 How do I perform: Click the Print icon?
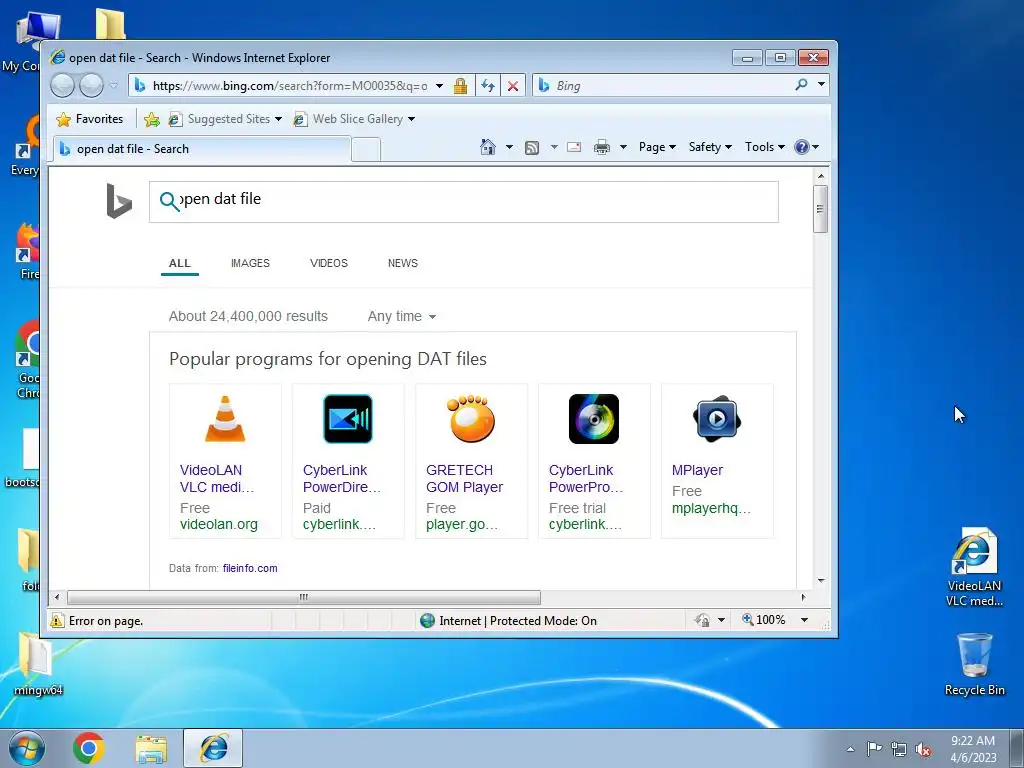click(601, 147)
